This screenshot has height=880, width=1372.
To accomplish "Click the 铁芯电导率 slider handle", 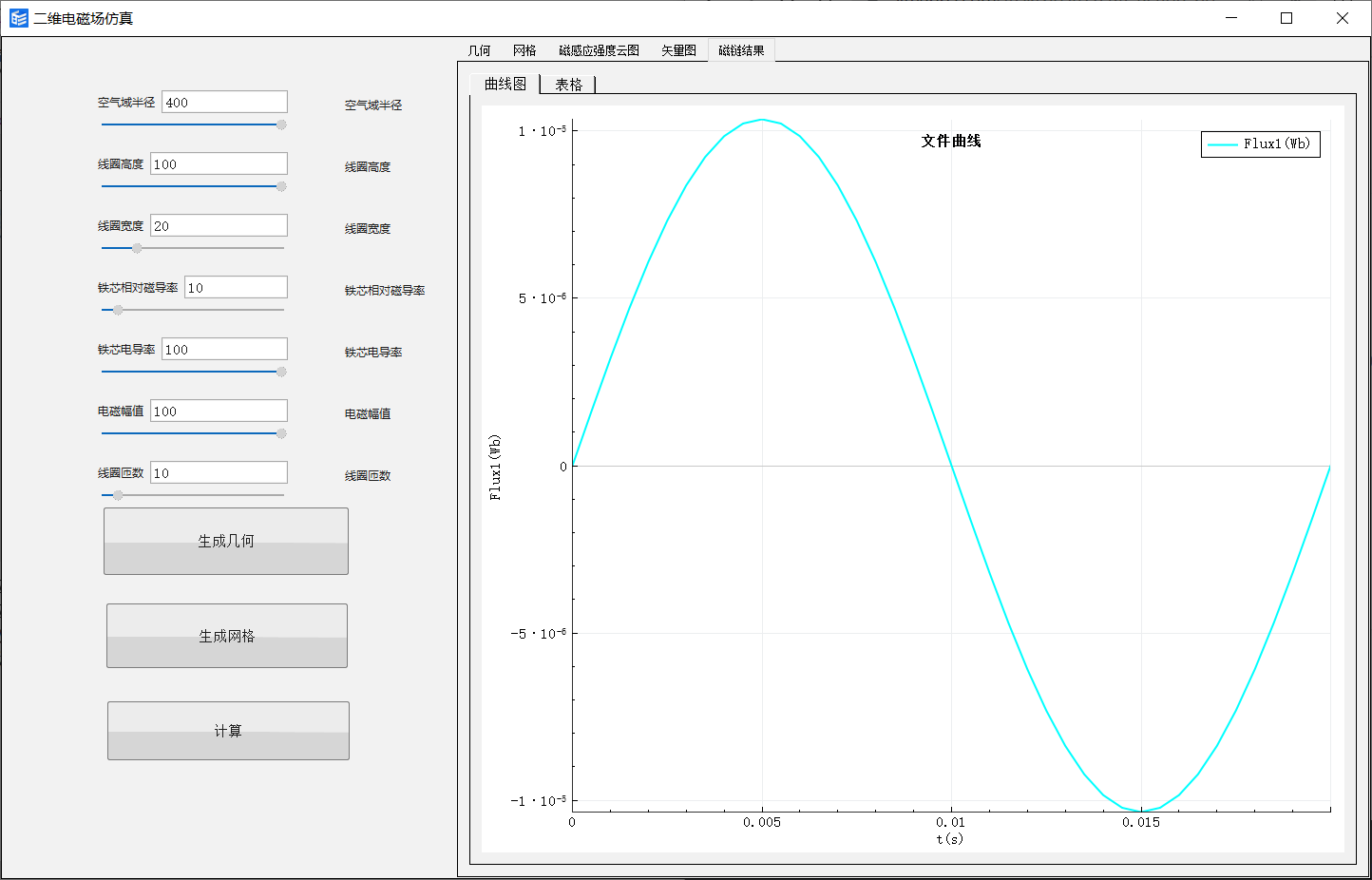I will click(x=281, y=372).
